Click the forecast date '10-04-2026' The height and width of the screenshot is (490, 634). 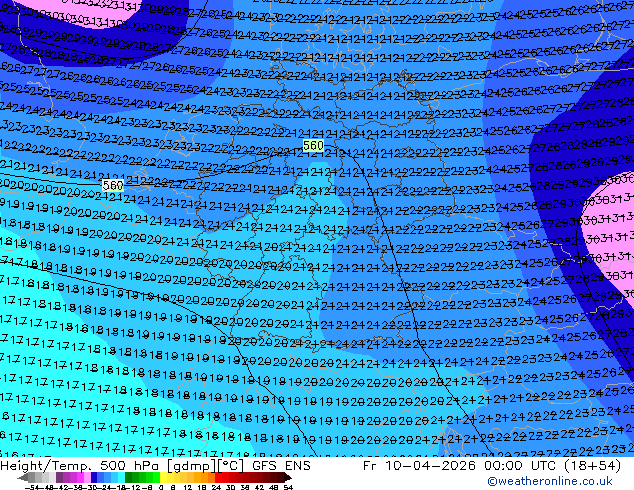(430, 465)
